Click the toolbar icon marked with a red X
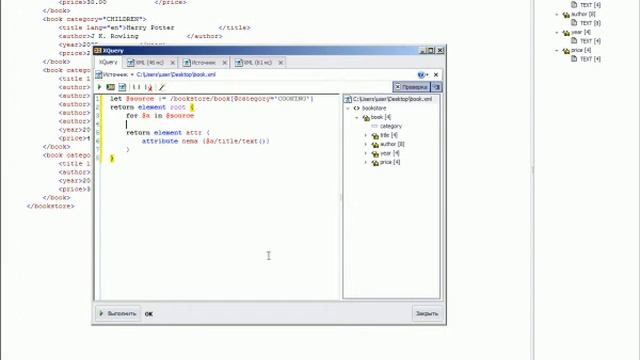Image resolution: width=640 pixels, height=360 pixels. pyautogui.click(x=149, y=87)
